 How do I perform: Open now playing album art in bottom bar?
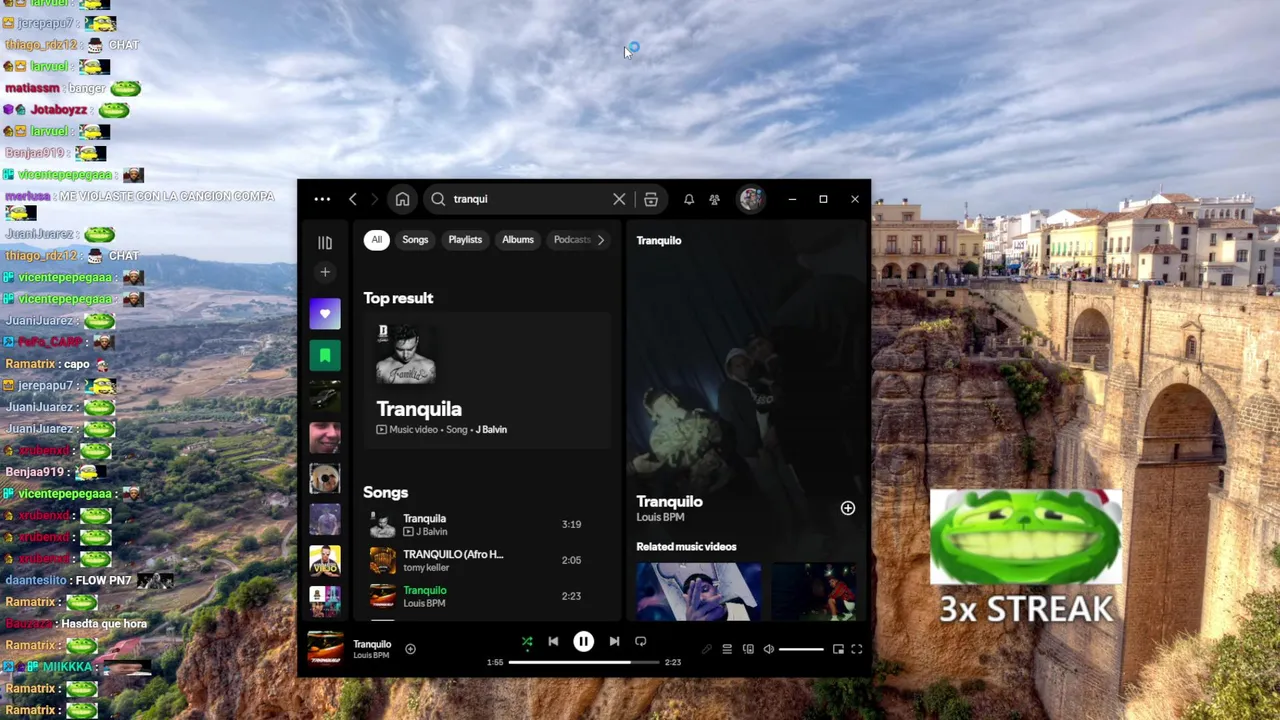(x=325, y=649)
